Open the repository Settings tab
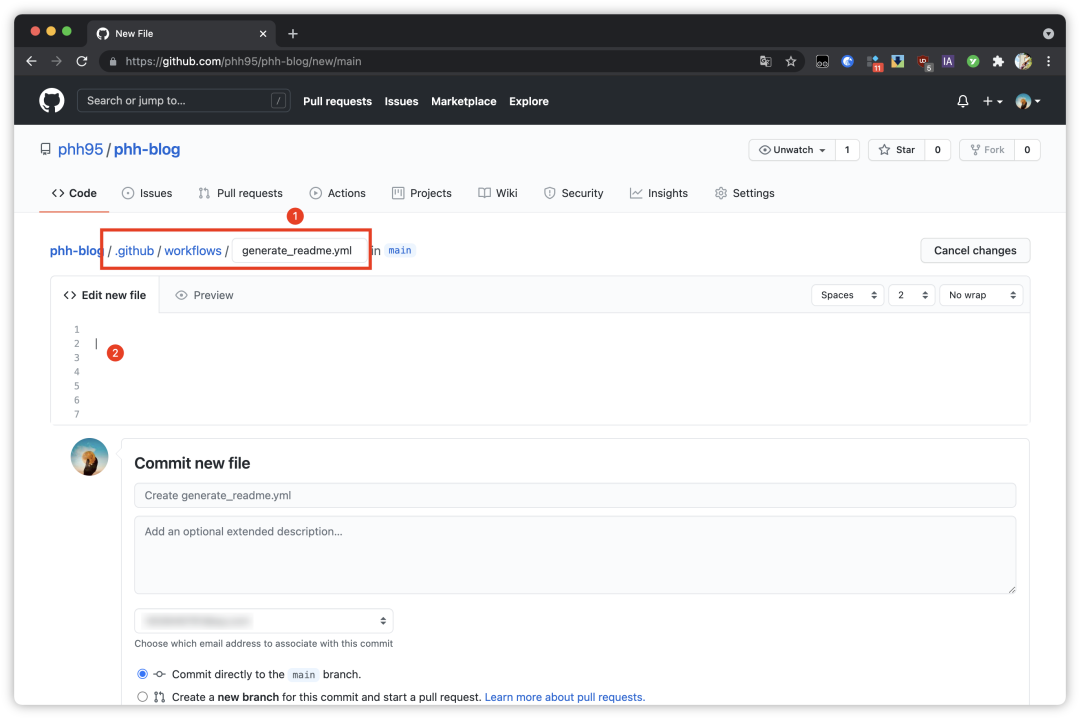1080x719 pixels. (744, 193)
